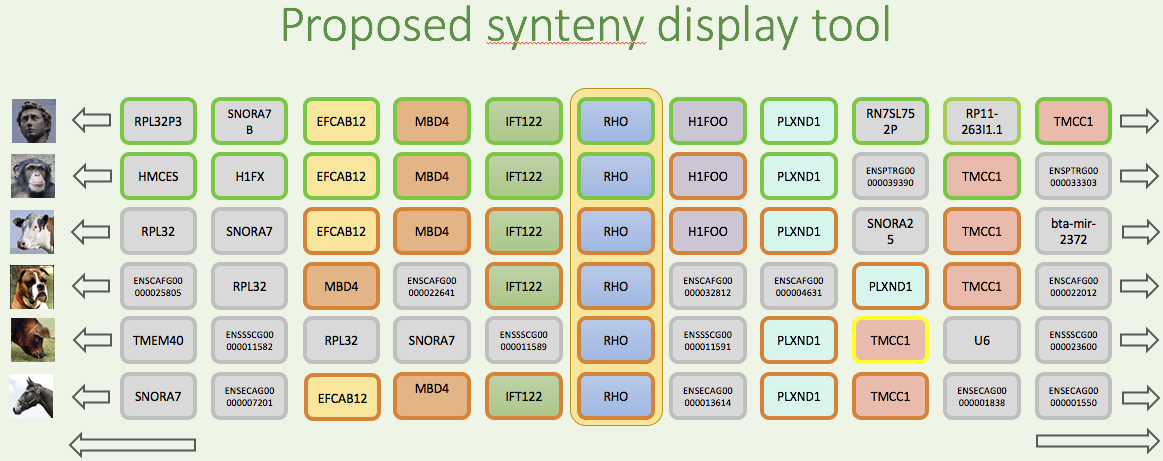Click the human statue species icon
The height and width of the screenshot is (461, 1163).
pos(32,121)
